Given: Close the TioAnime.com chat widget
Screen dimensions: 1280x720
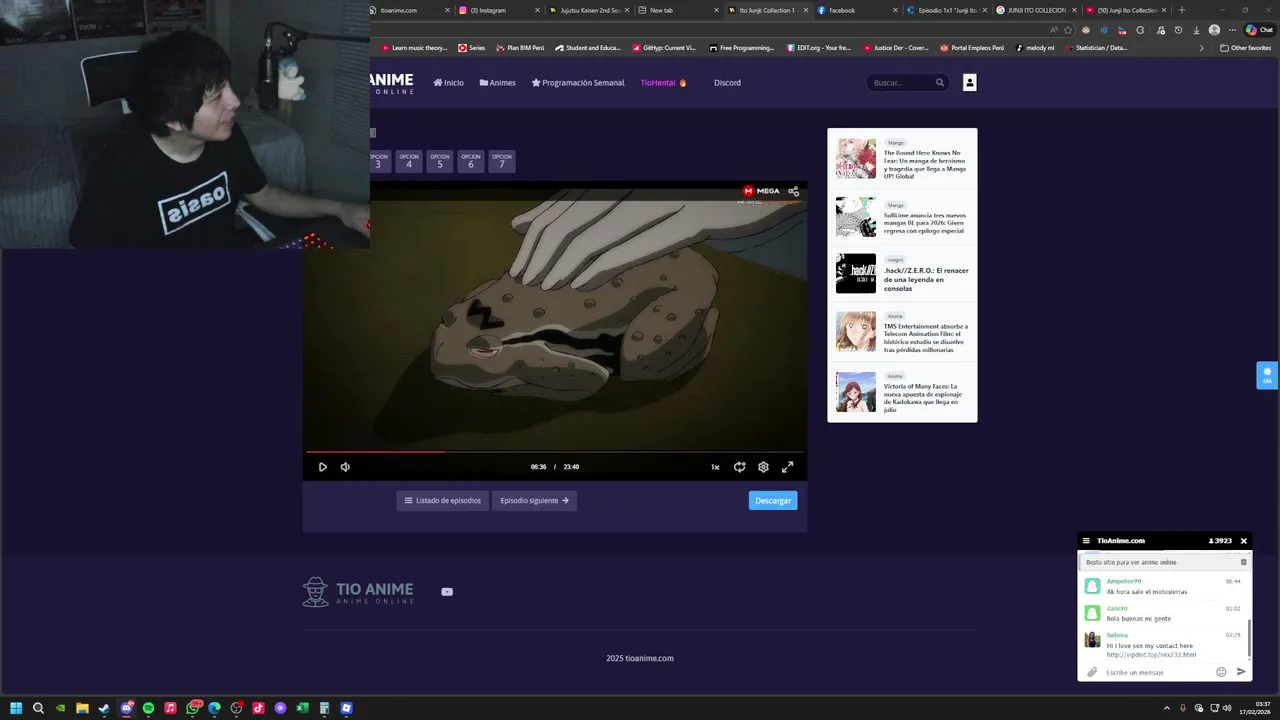Looking at the screenshot, I should click(x=1244, y=541).
